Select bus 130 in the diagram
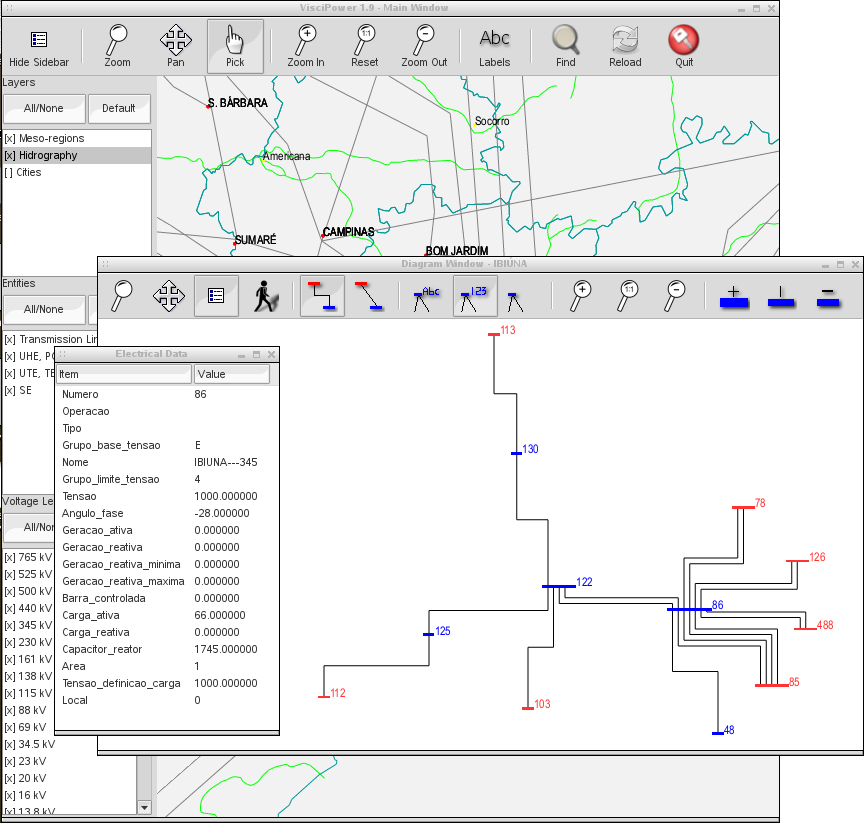864x823 pixels. (x=516, y=453)
